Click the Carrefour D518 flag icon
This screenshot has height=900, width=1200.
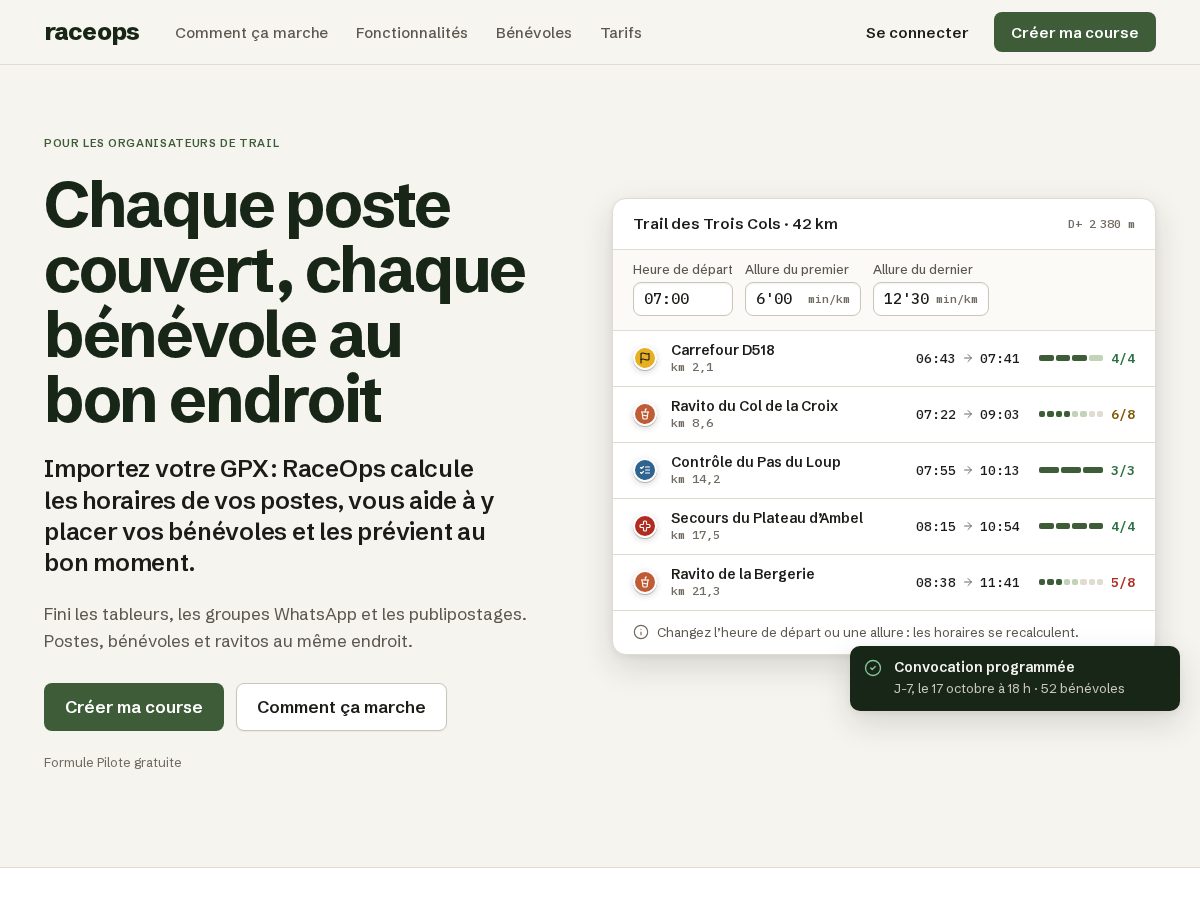[x=645, y=358]
